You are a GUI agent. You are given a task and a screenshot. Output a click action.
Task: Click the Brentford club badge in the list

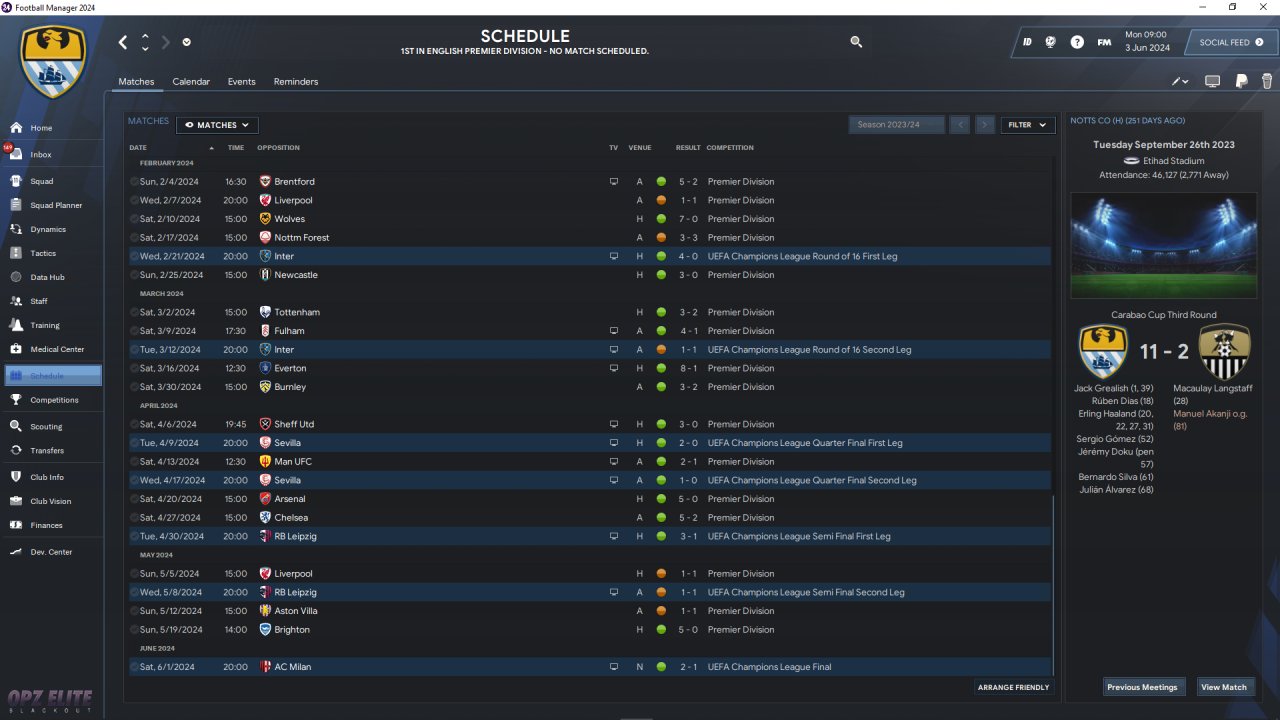[x=265, y=182]
